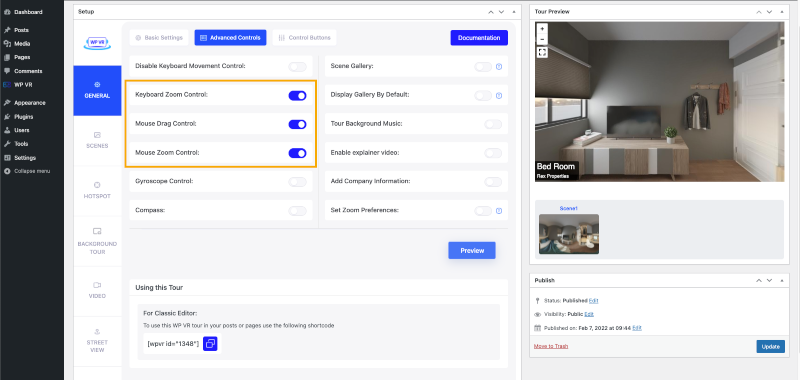This screenshot has height=380, width=800.
Task: Toggle Enable explainer video
Action: click(493, 153)
